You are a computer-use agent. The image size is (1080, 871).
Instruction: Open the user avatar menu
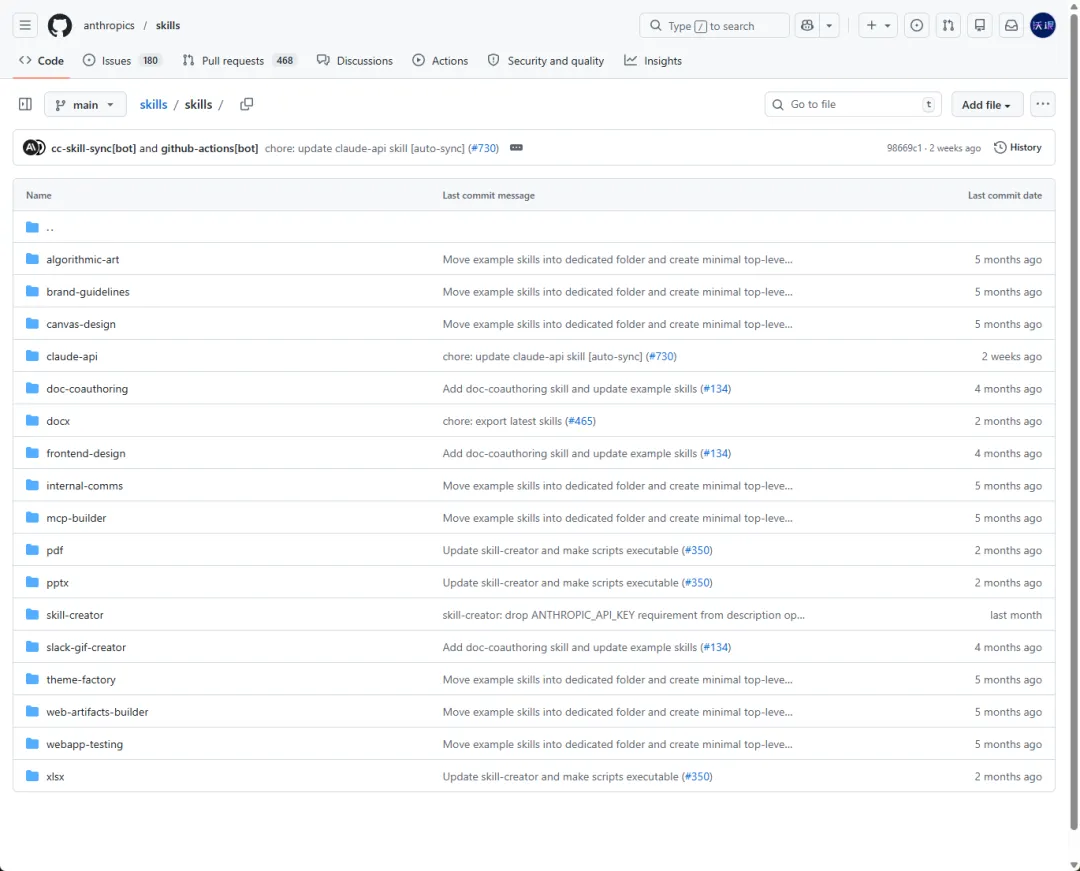click(x=1043, y=26)
